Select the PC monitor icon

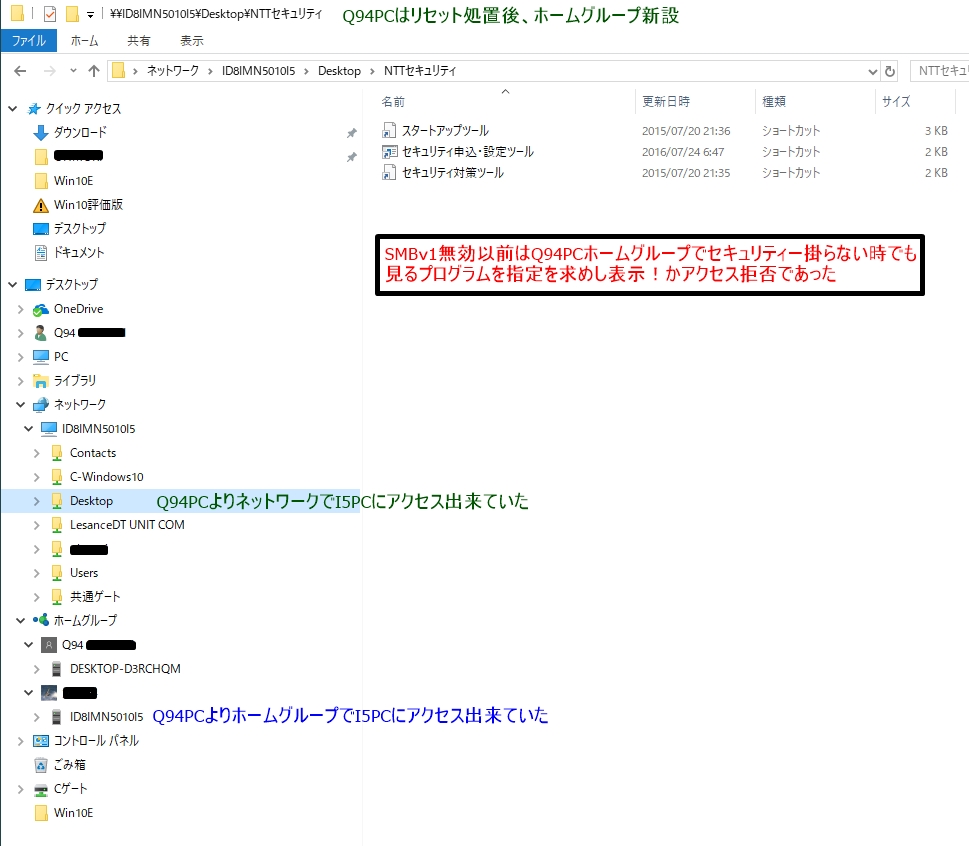[41, 357]
